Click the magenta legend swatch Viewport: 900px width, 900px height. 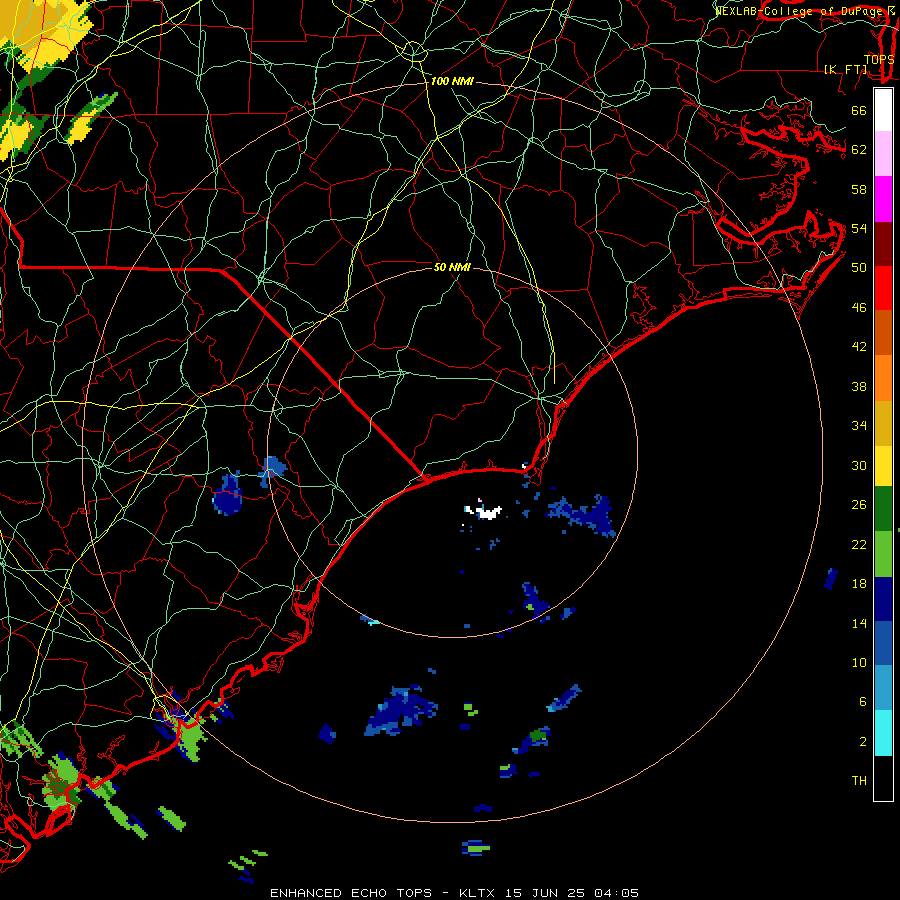click(883, 199)
